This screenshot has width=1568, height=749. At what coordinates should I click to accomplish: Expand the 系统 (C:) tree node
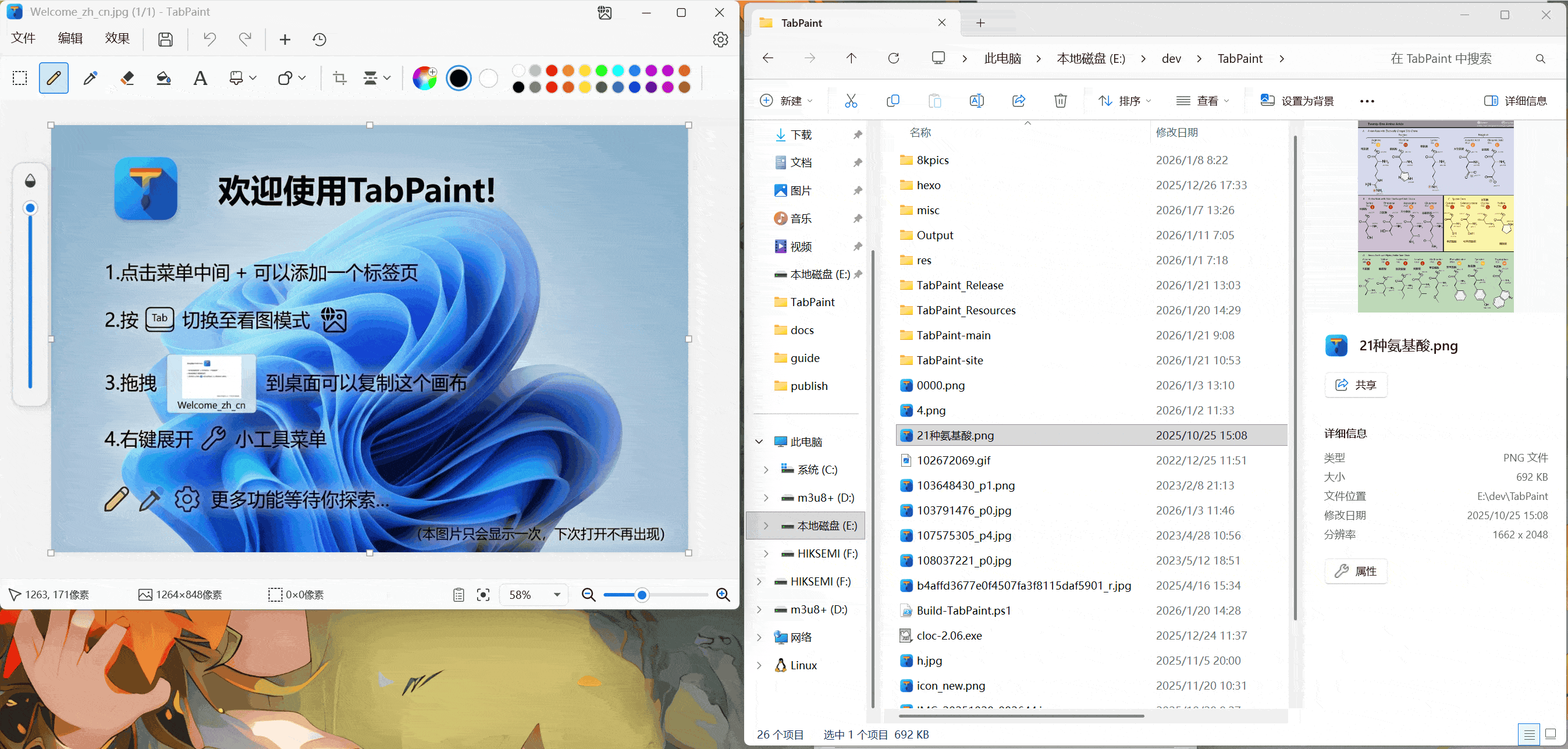766,470
